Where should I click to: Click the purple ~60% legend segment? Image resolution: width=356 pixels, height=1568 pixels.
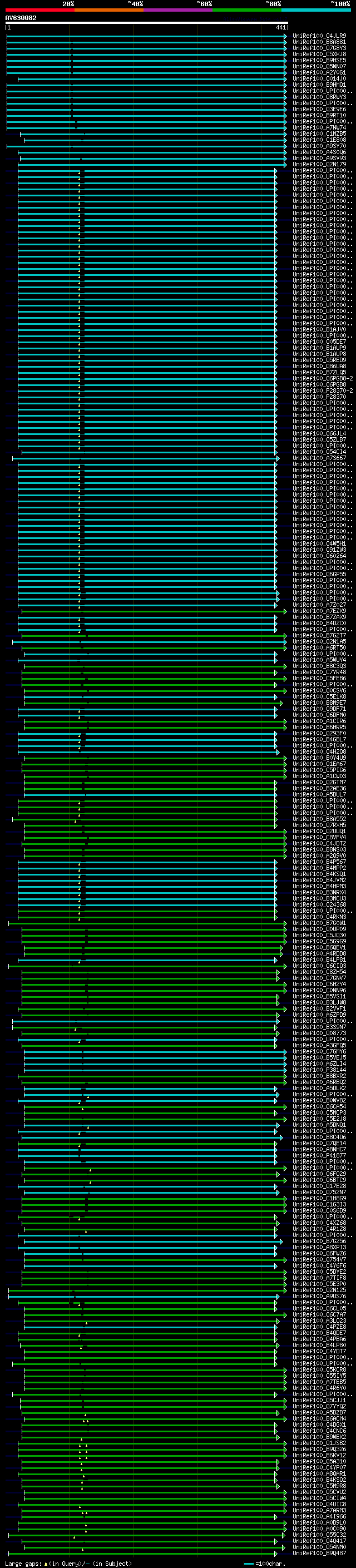tap(179, 10)
